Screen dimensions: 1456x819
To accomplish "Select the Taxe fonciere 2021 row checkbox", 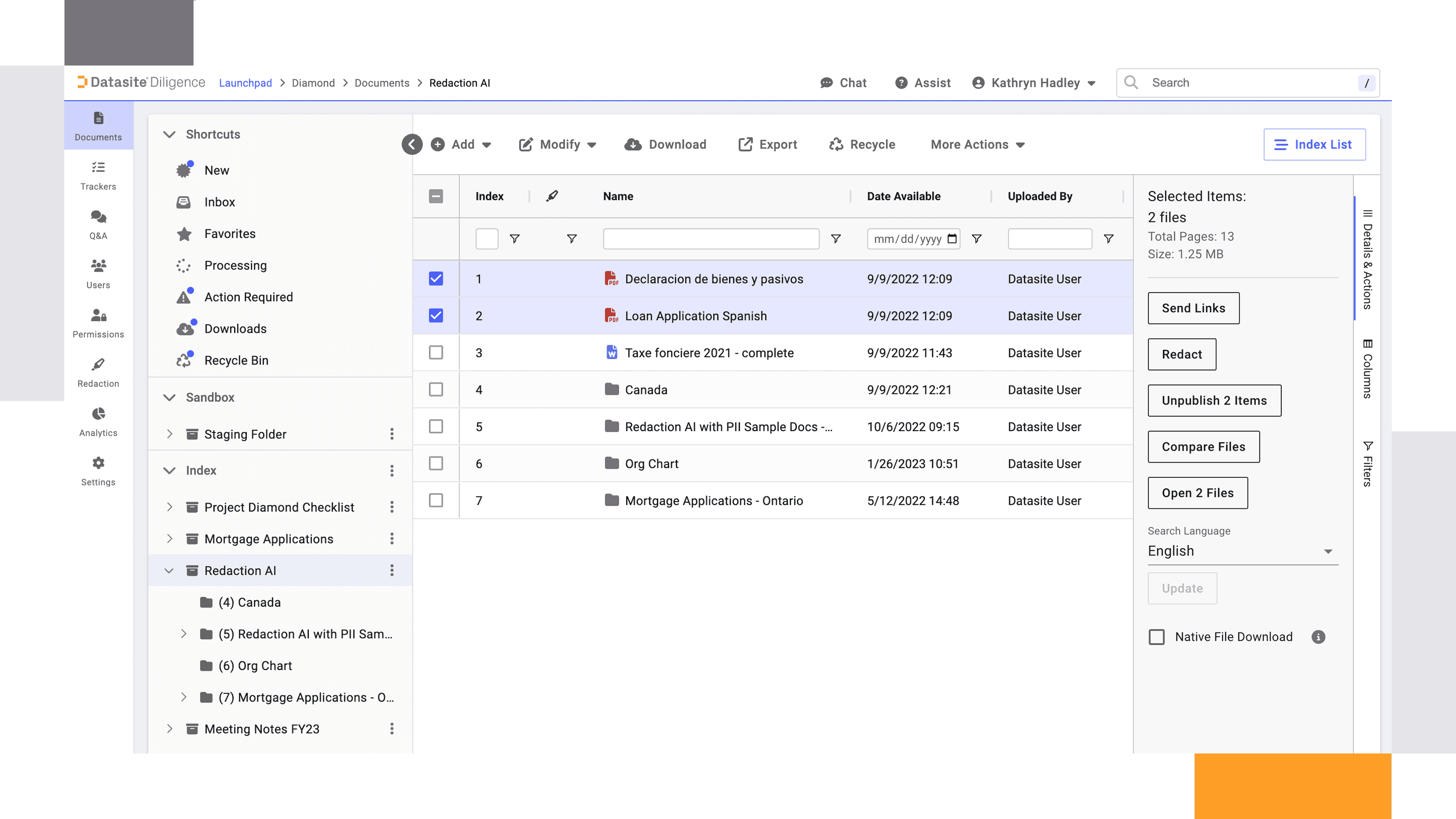I will coord(436,352).
